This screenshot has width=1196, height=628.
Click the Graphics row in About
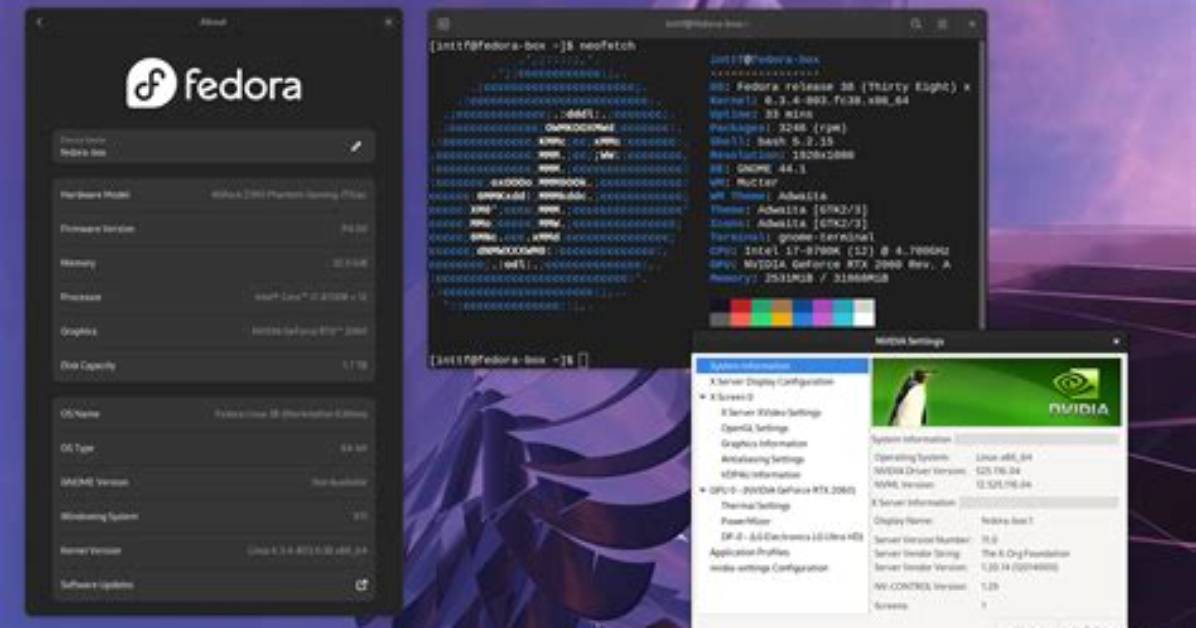(214, 331)
